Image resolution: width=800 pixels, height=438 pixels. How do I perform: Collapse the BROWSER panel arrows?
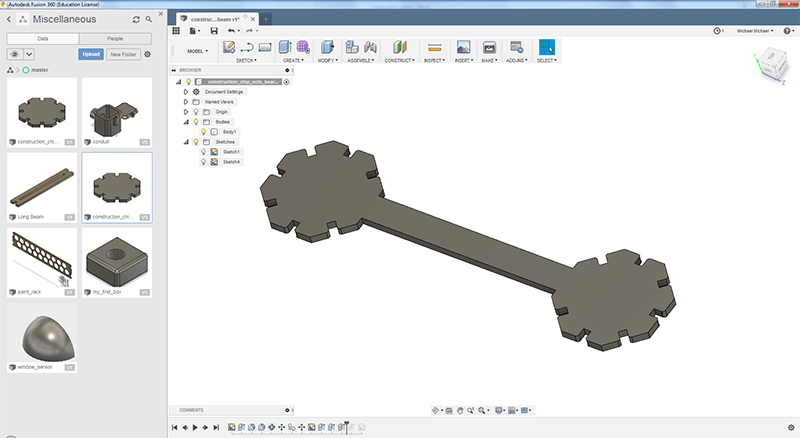click(x=173, y=70)
